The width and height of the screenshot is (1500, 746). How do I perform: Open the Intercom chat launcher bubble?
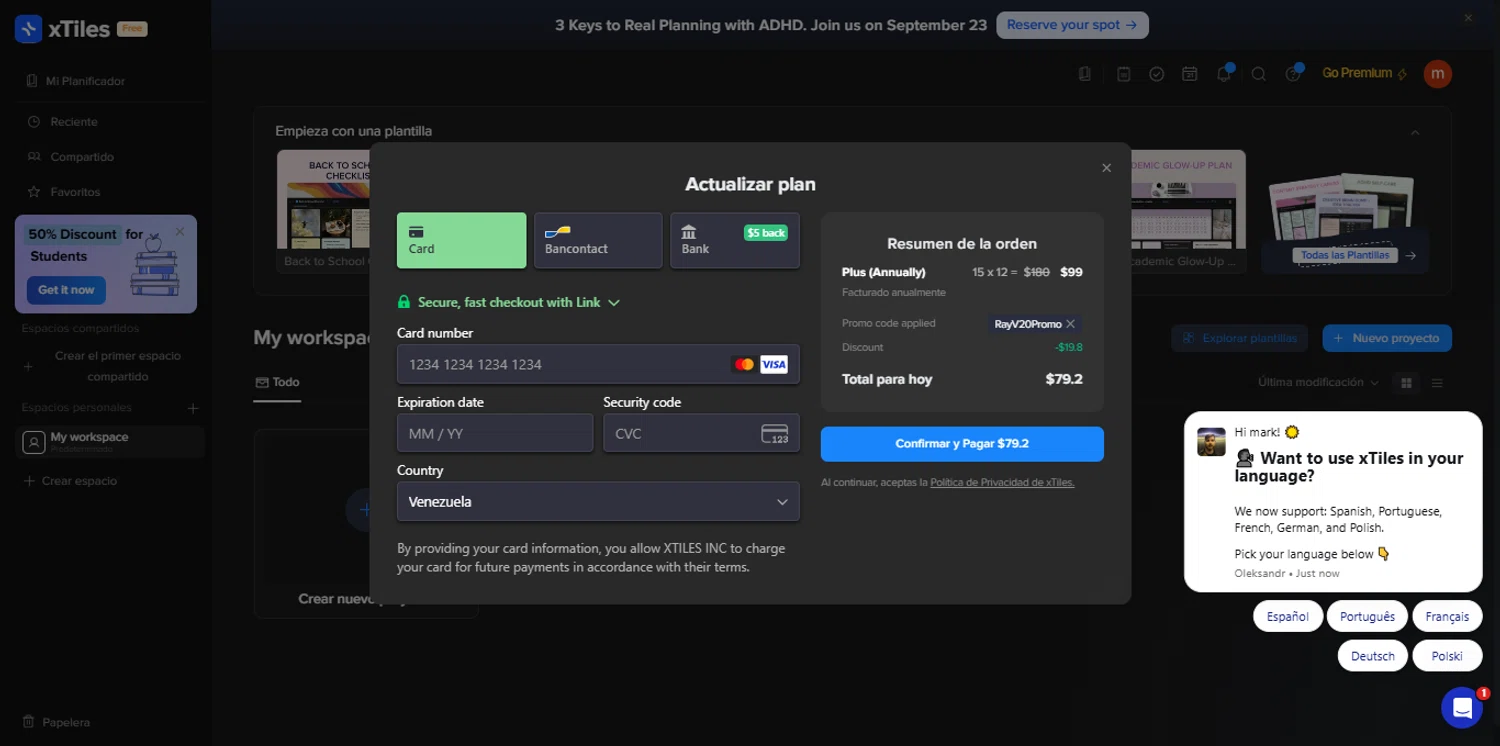tap(1461, 708)
